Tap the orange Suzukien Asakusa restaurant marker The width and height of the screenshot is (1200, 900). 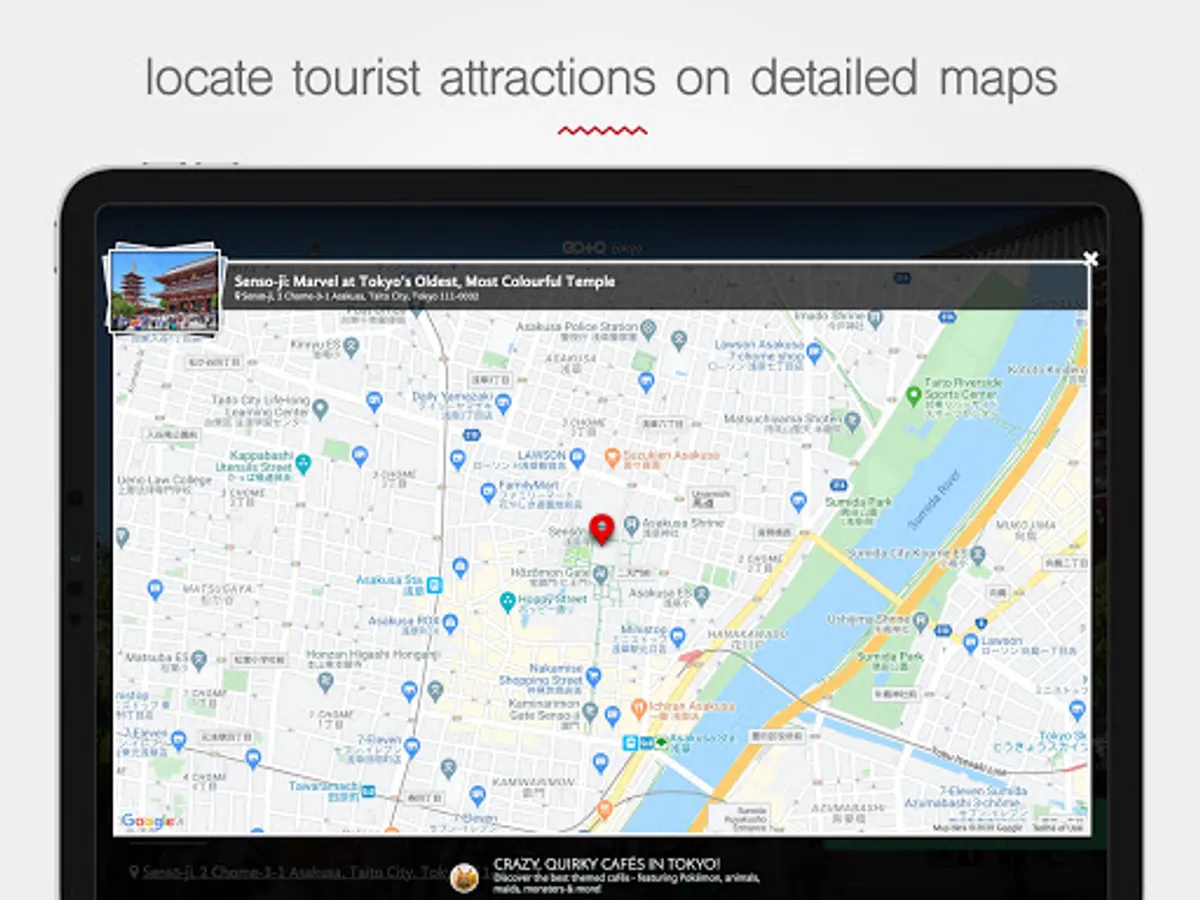pos(613,458)
